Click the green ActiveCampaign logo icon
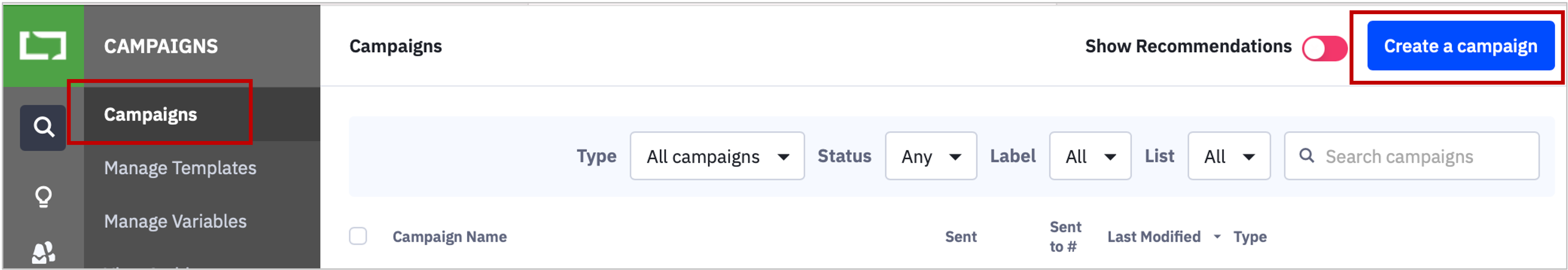The image size is (1568, 270). click(x=43, y=46)
